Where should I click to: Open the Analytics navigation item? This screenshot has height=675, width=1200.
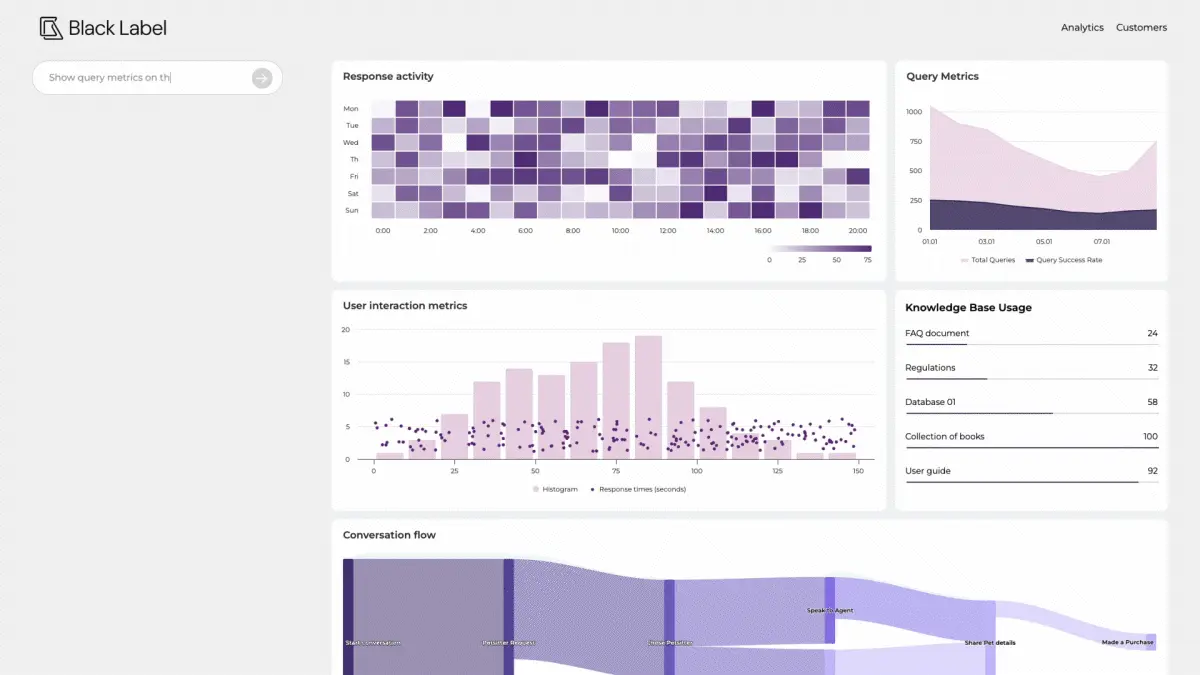pyautogui.click(x=1082, y=28)
